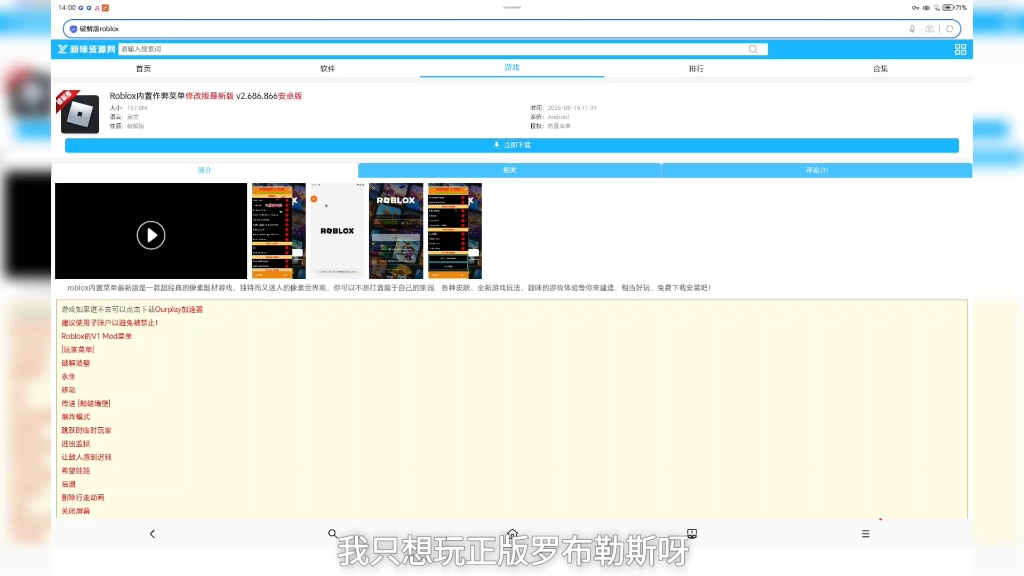Go to the 首页 tab
Image resolution: width=1024 pixels, height=576 pixels.
click(143, 69)
